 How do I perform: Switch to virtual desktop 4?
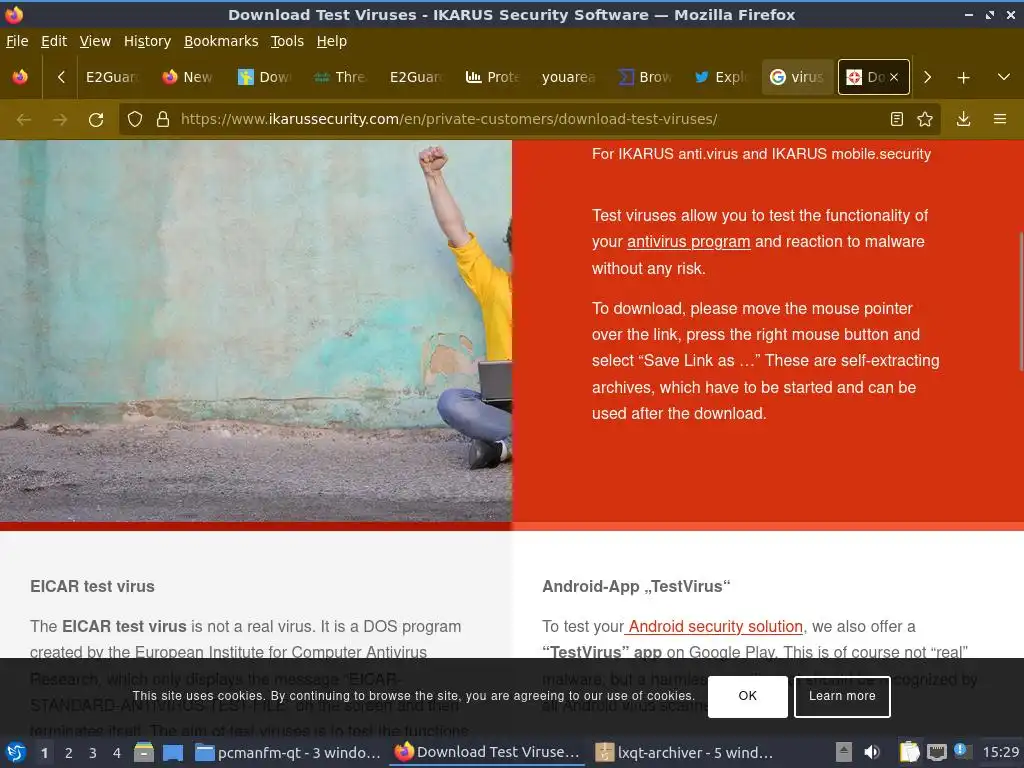tap(117, 753)
